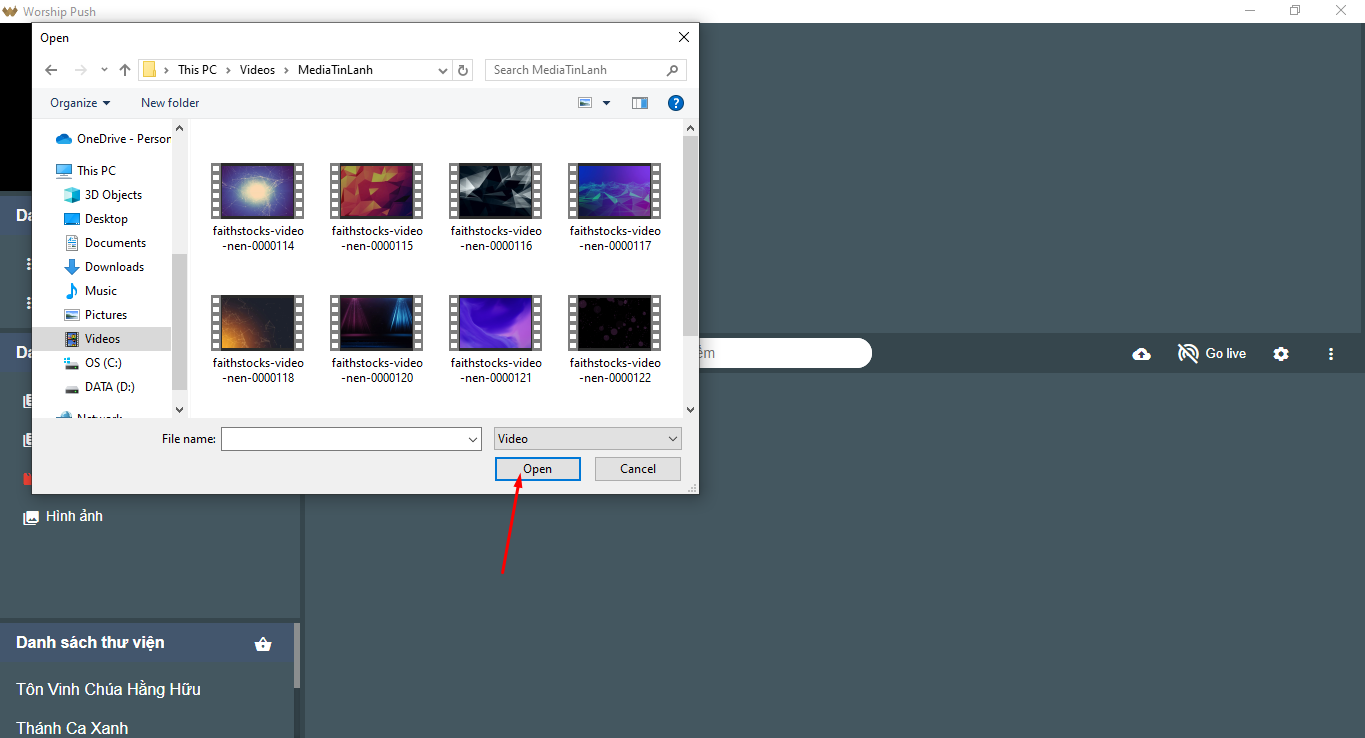Select video faithstocks-video-nen-0000120
This screenshot has width=1365, height=738.
377,340
